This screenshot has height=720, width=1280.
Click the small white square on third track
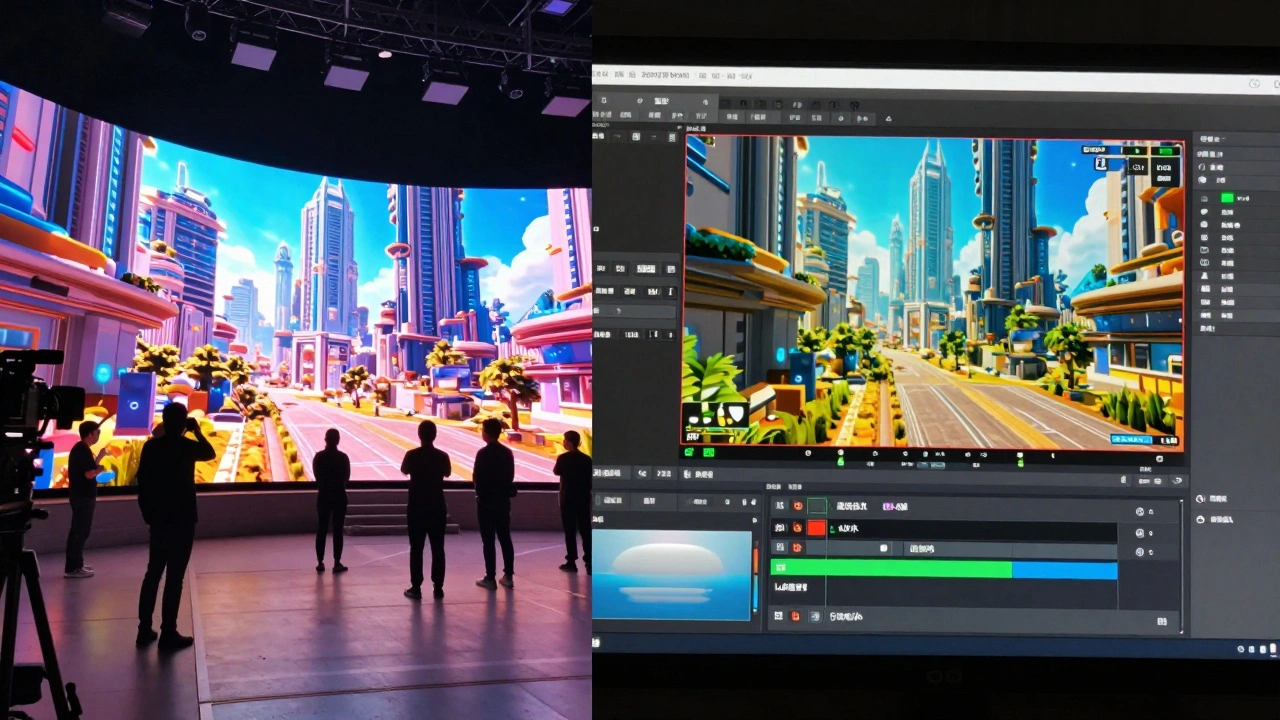click(x=884, y=547)
